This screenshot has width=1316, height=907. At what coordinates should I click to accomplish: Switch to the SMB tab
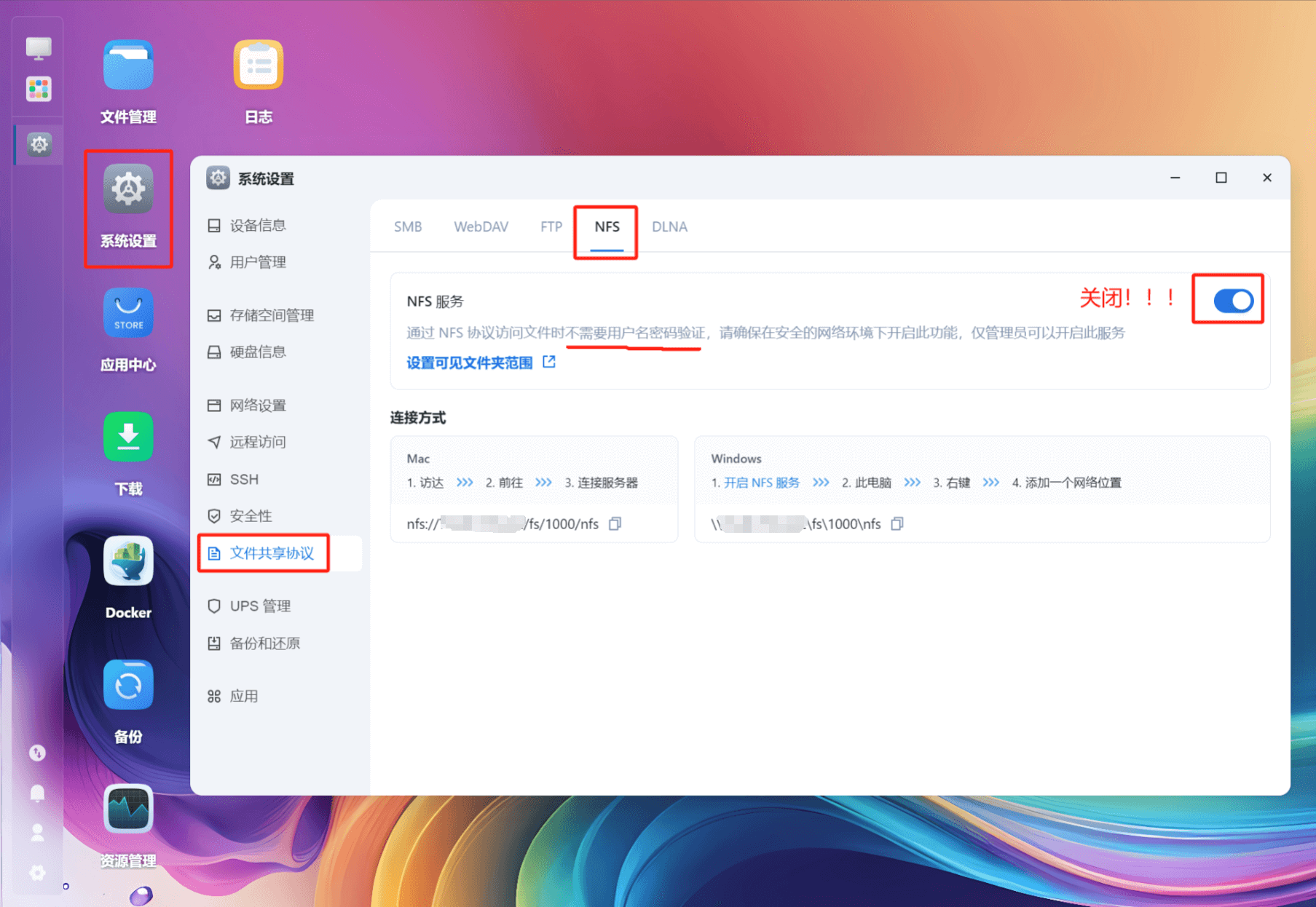[x=408, y=226]
